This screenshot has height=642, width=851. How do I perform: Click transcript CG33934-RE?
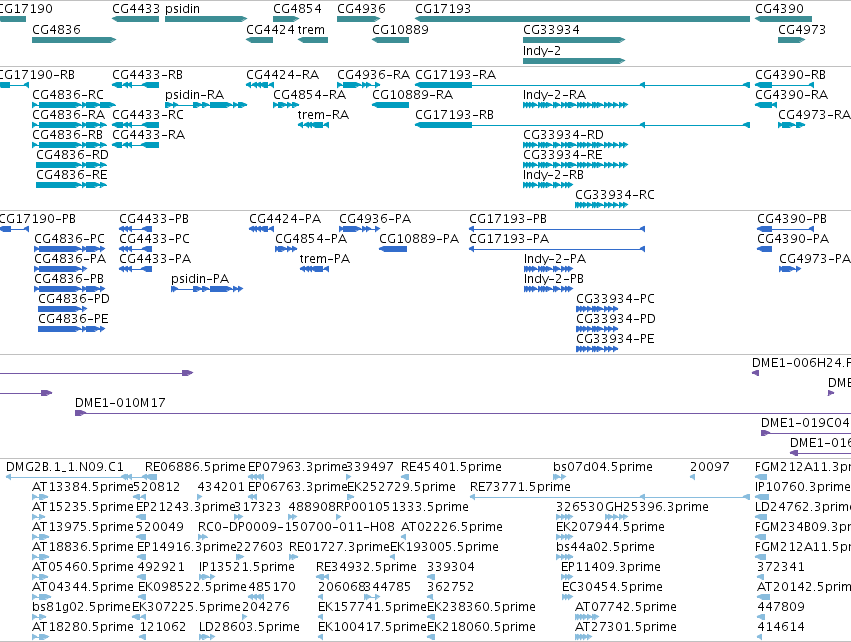point(563,155)
